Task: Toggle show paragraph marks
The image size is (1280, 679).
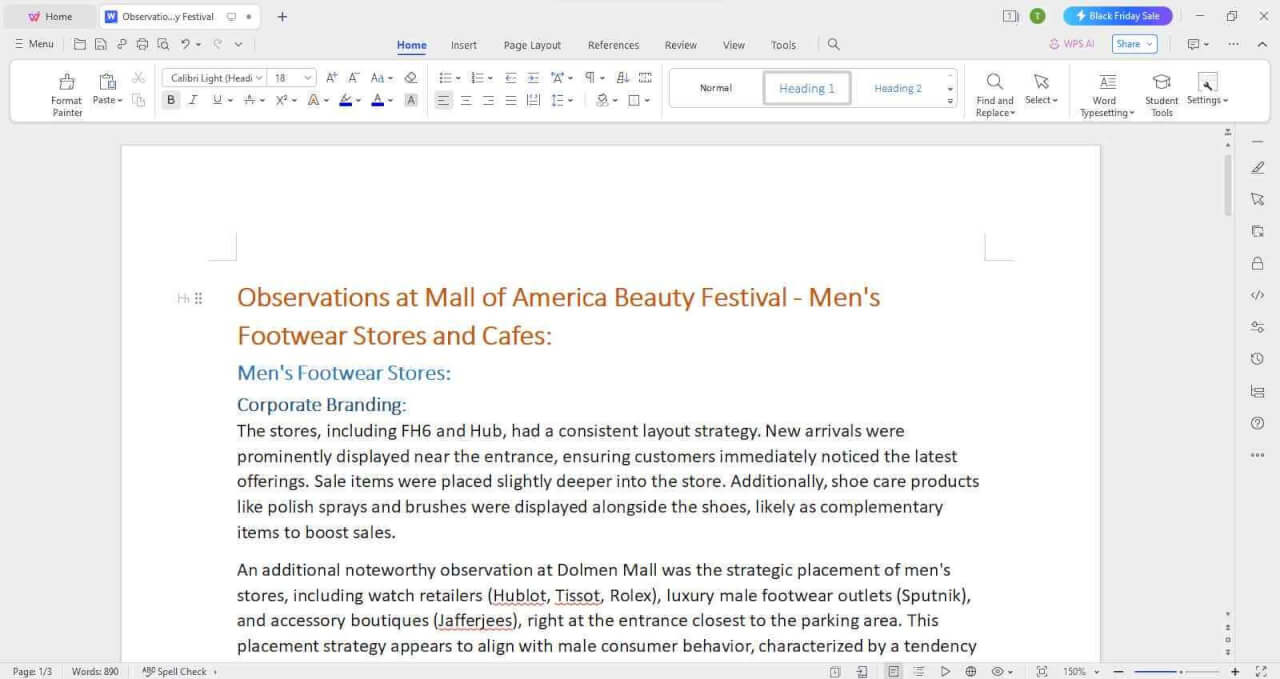Action: (591, 77)
